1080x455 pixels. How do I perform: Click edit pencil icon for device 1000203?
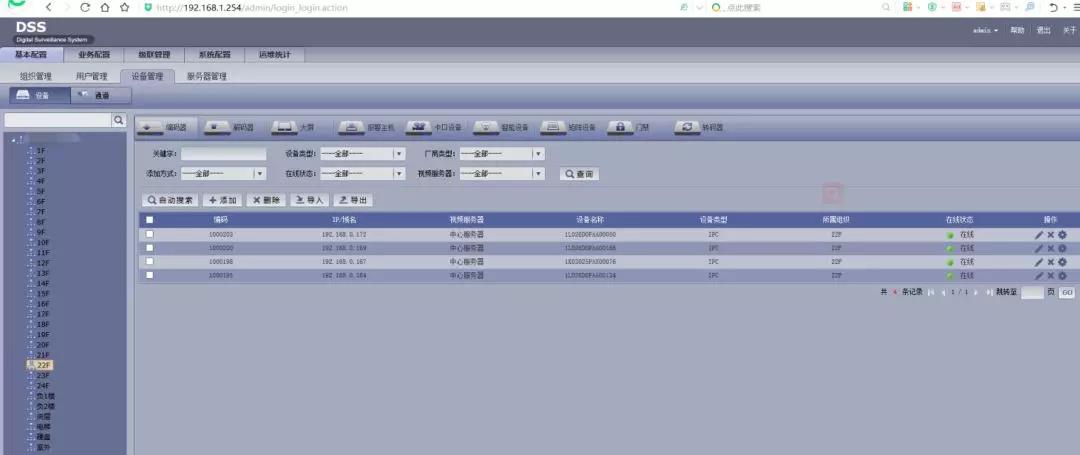click(1038, 234)
